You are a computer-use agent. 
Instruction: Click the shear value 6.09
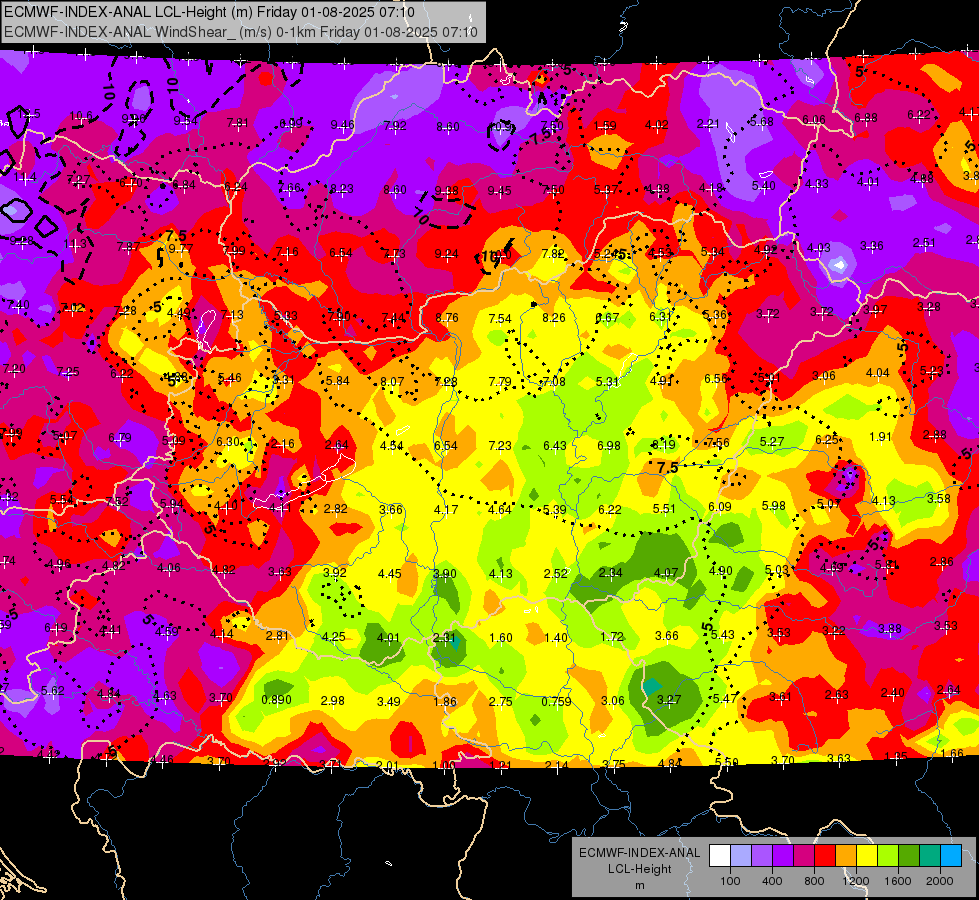[720, 507]
